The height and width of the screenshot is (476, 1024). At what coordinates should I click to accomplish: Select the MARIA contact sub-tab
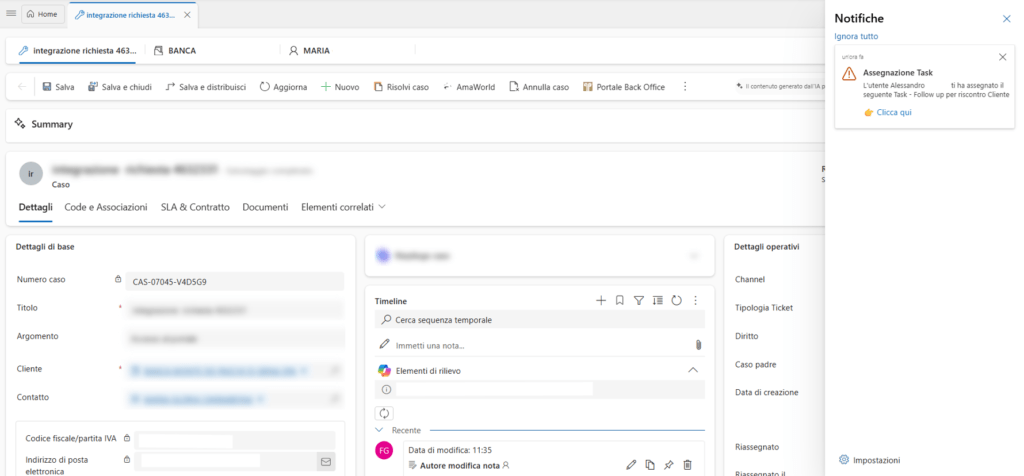click(x=310, y=50)
